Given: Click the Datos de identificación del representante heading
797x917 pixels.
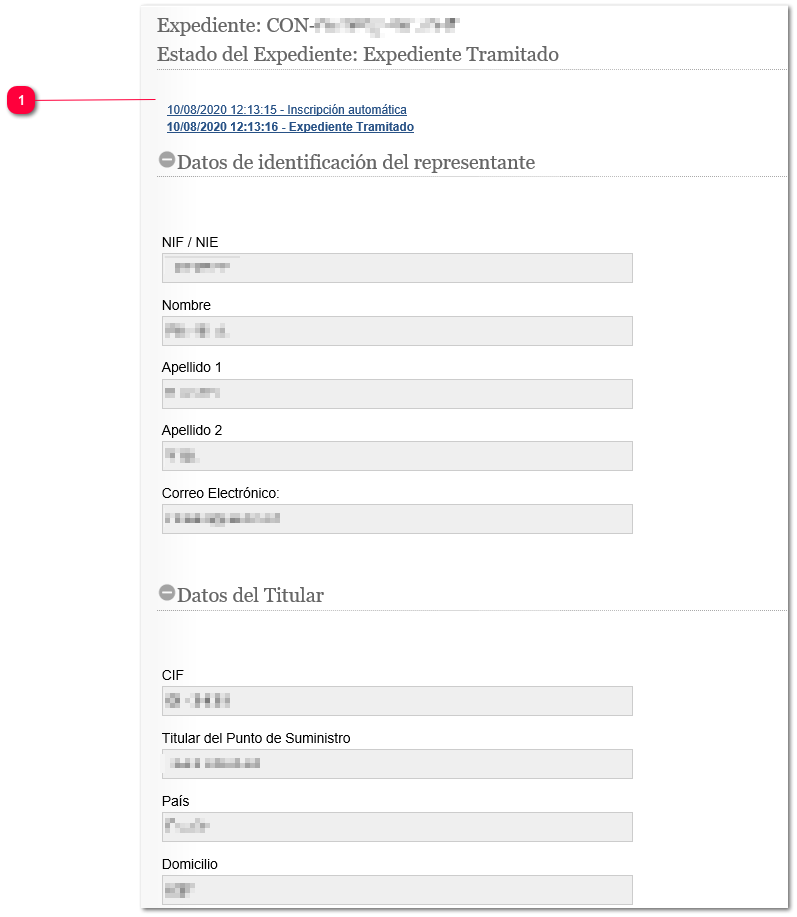Looking at the screenshot, I should pos(356,163).
